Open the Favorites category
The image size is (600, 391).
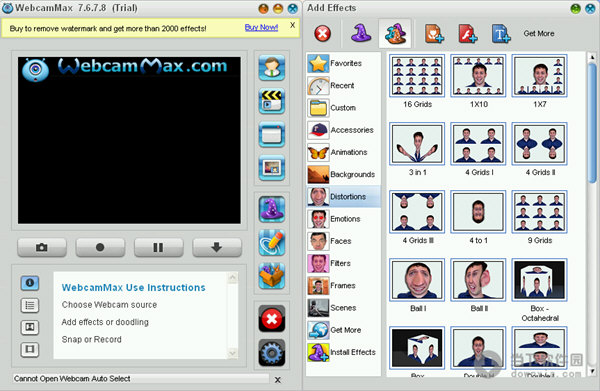click(344, 64)
